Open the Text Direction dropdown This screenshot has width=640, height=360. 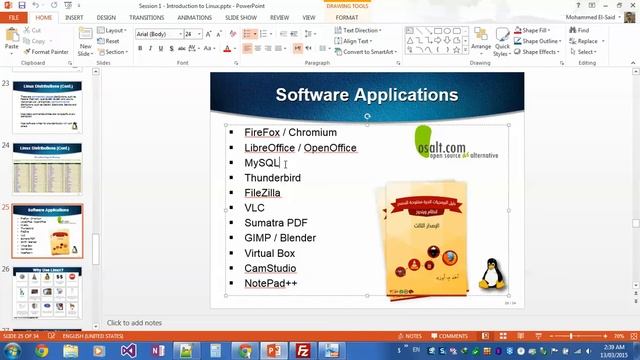(358, 30)
